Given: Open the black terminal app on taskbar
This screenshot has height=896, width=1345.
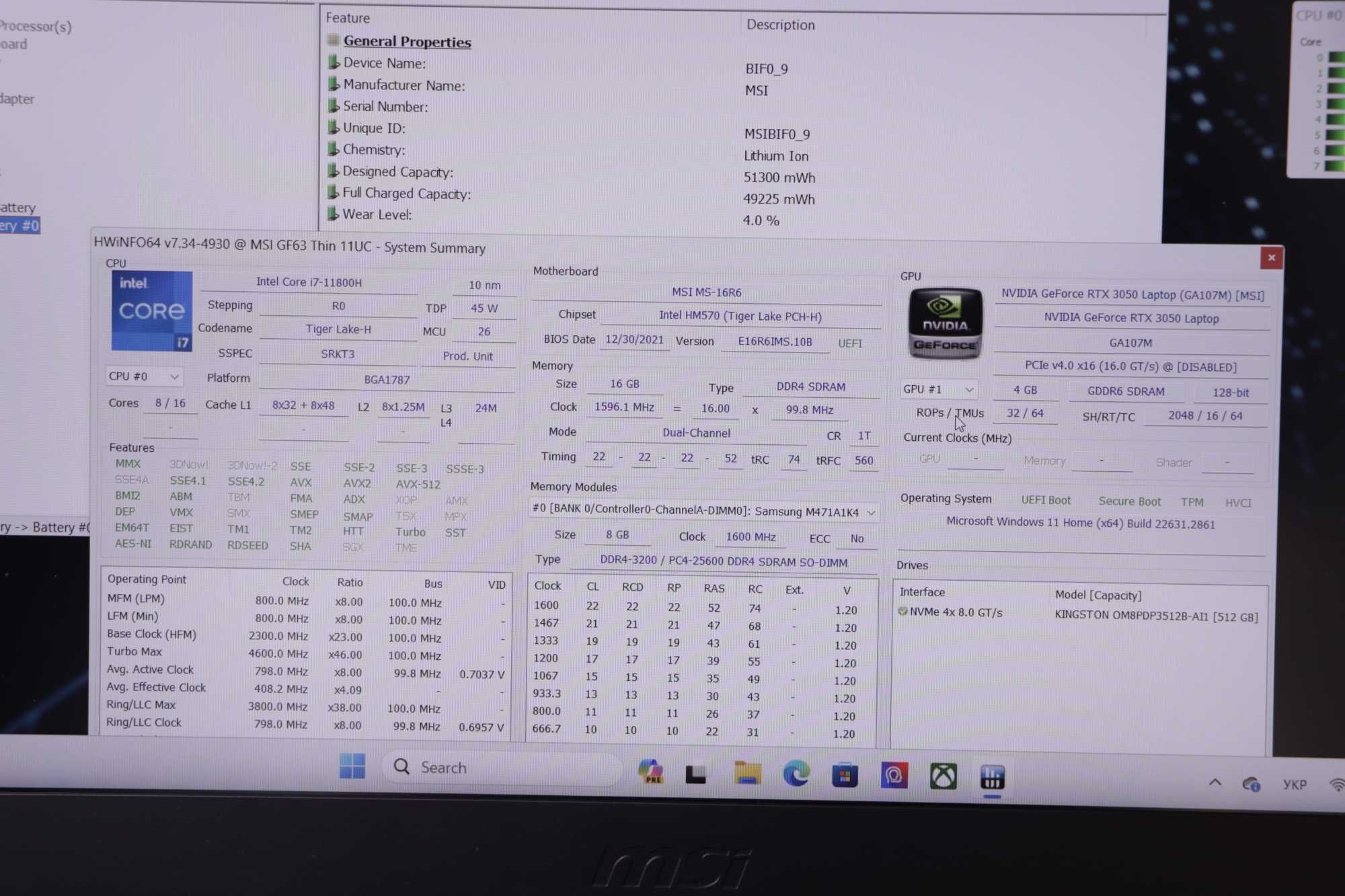Looking at the screenshot, I should (x=695, y=774).
